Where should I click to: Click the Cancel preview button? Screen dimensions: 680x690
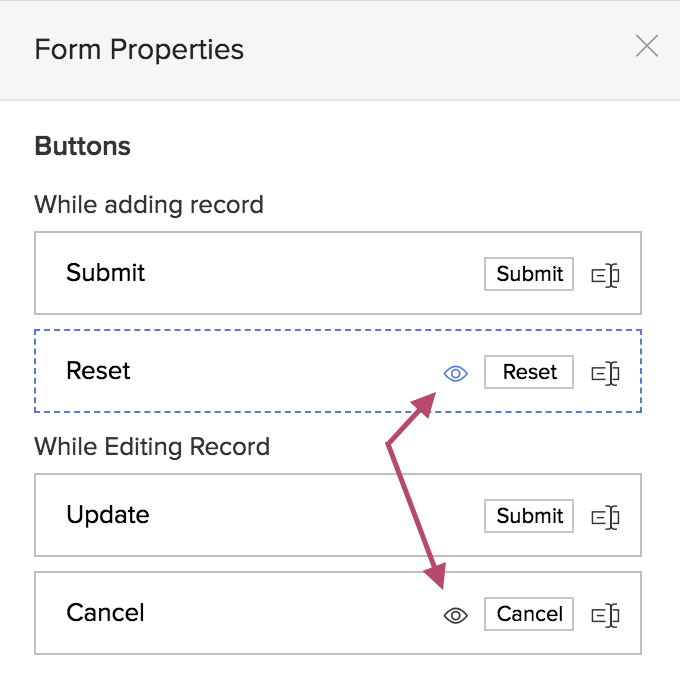point(529,614)
